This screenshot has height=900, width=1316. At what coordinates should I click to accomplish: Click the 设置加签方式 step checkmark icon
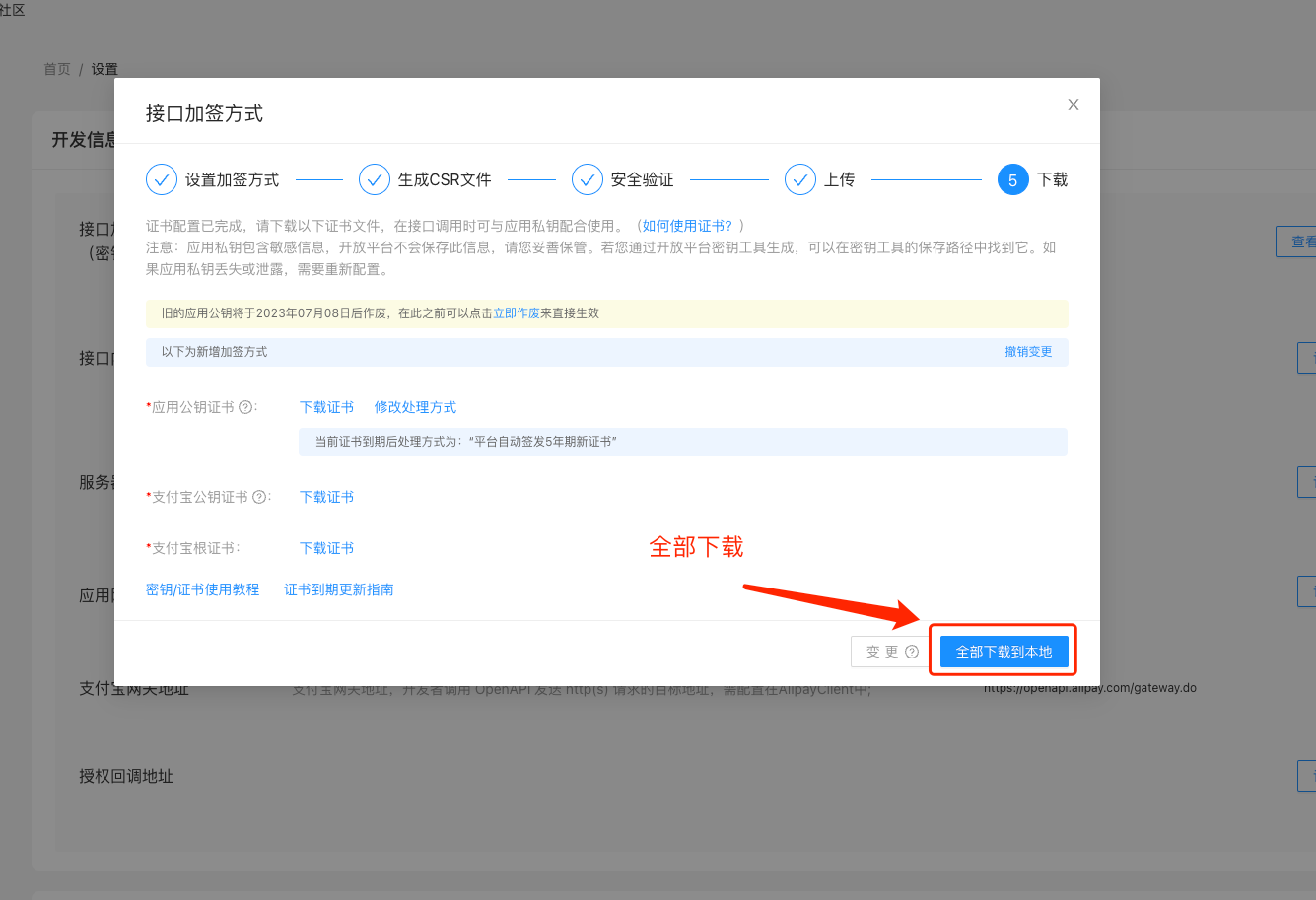(162, 179)
